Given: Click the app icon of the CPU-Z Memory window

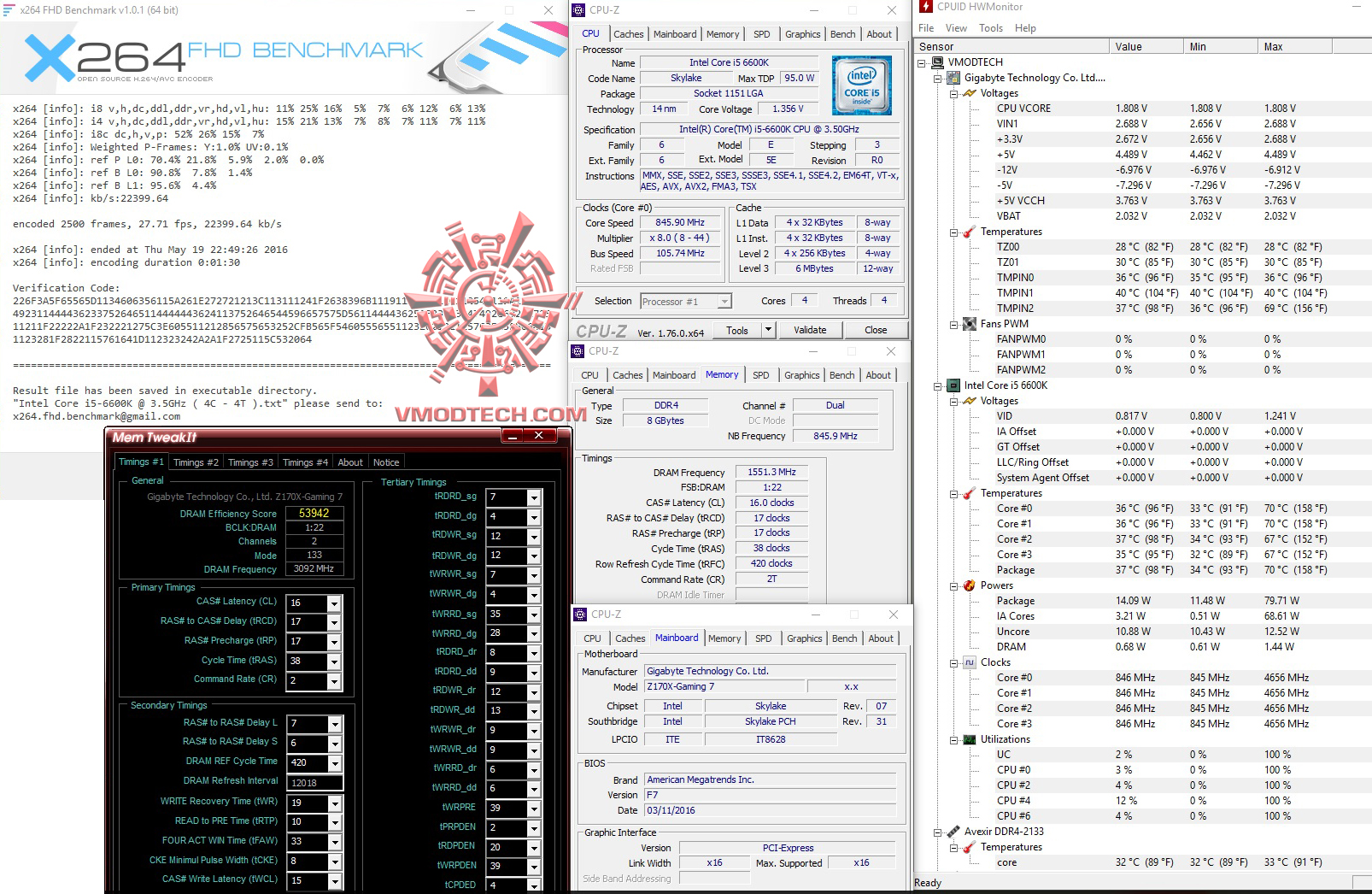Looking at the screenshot, I should 578,351.
